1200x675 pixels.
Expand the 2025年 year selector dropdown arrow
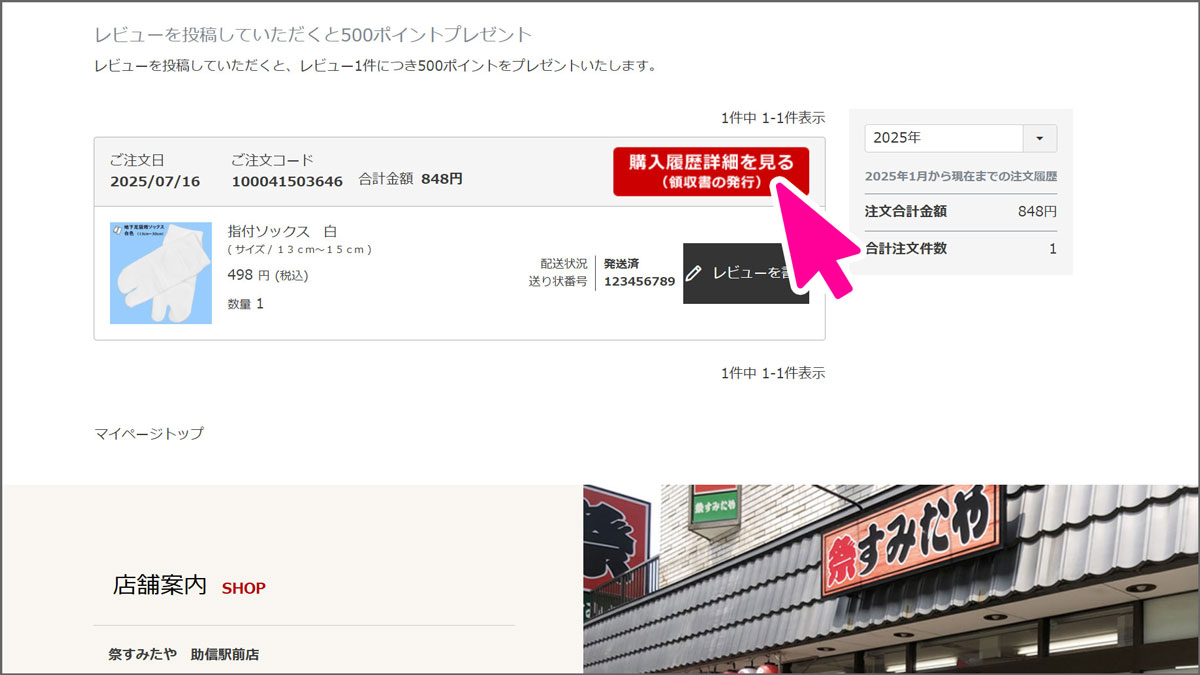click(1040, 138)
